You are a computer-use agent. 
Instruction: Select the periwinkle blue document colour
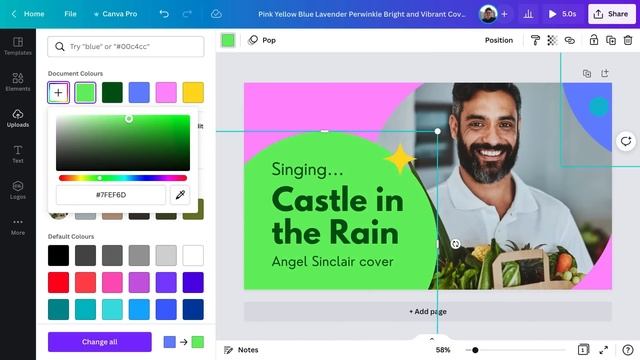[139, 93]
